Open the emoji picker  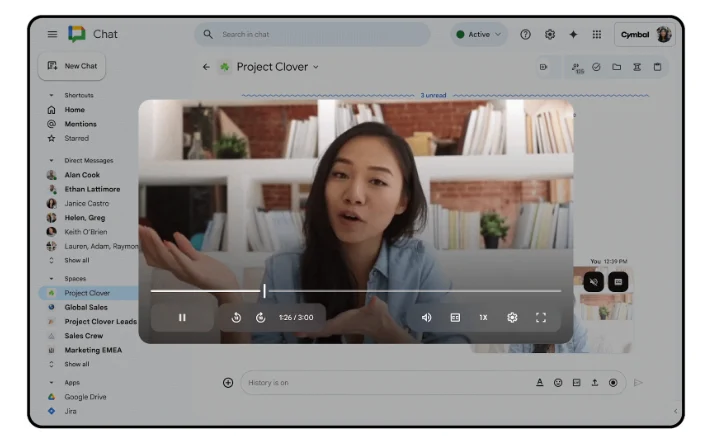(558, 383)
